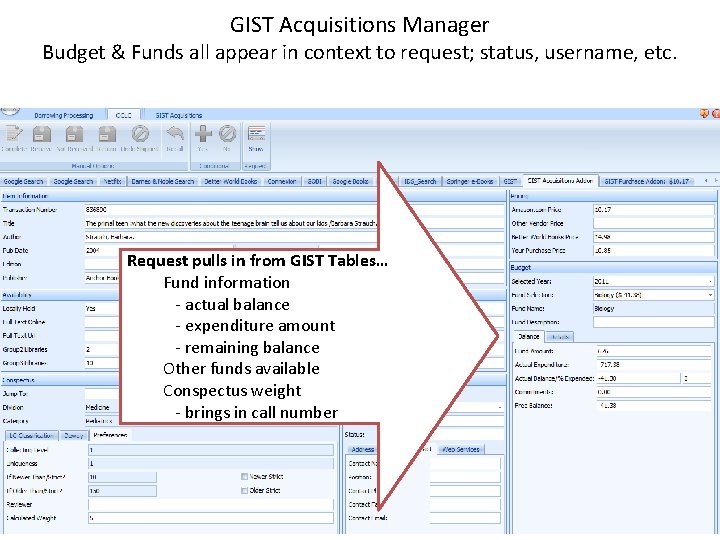This screenshot has width=720, height=540.
Task: Click the Other Vendor Price field
Action: (654, 223)
